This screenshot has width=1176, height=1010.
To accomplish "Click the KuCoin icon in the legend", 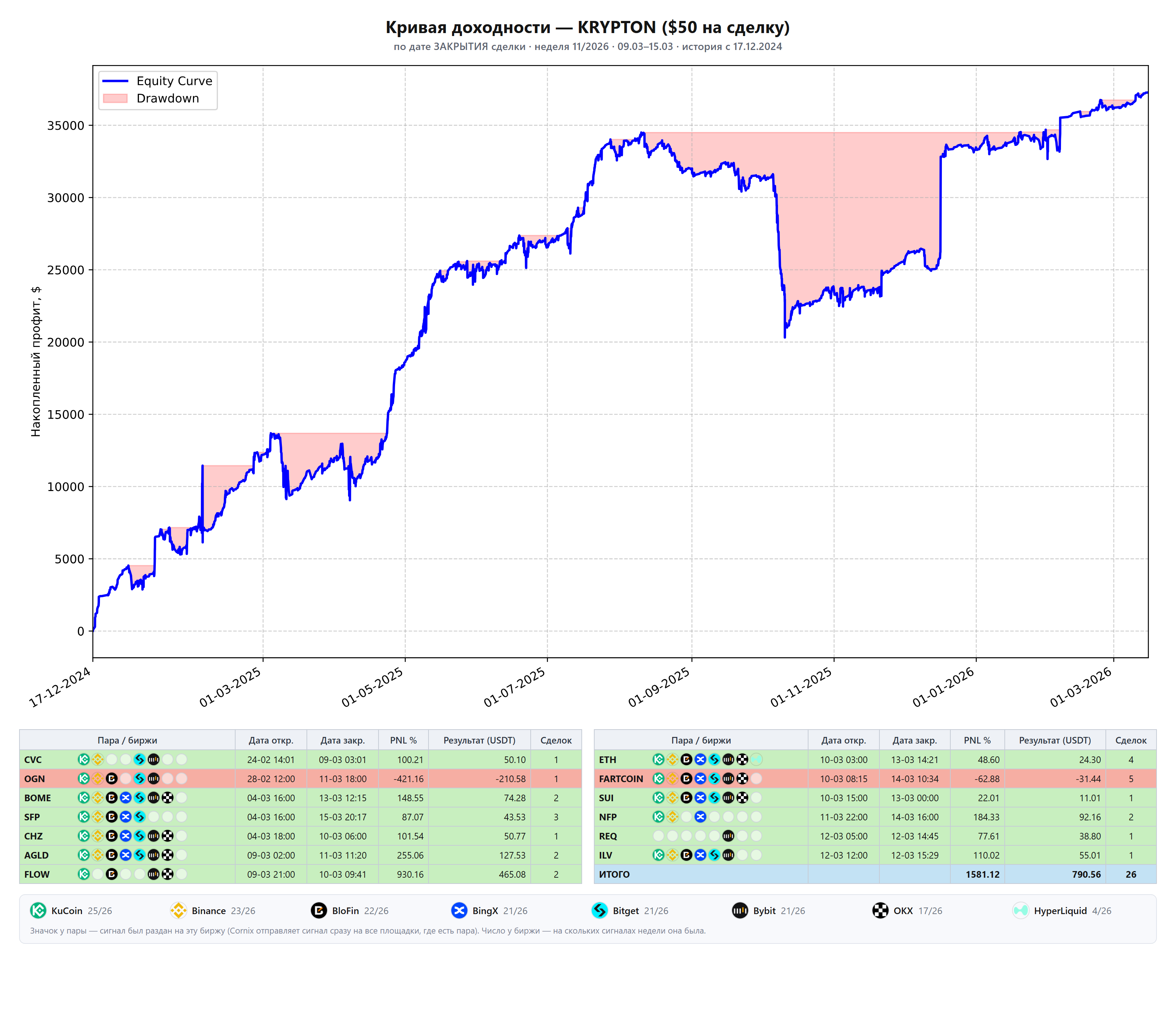I will (38, 910).
